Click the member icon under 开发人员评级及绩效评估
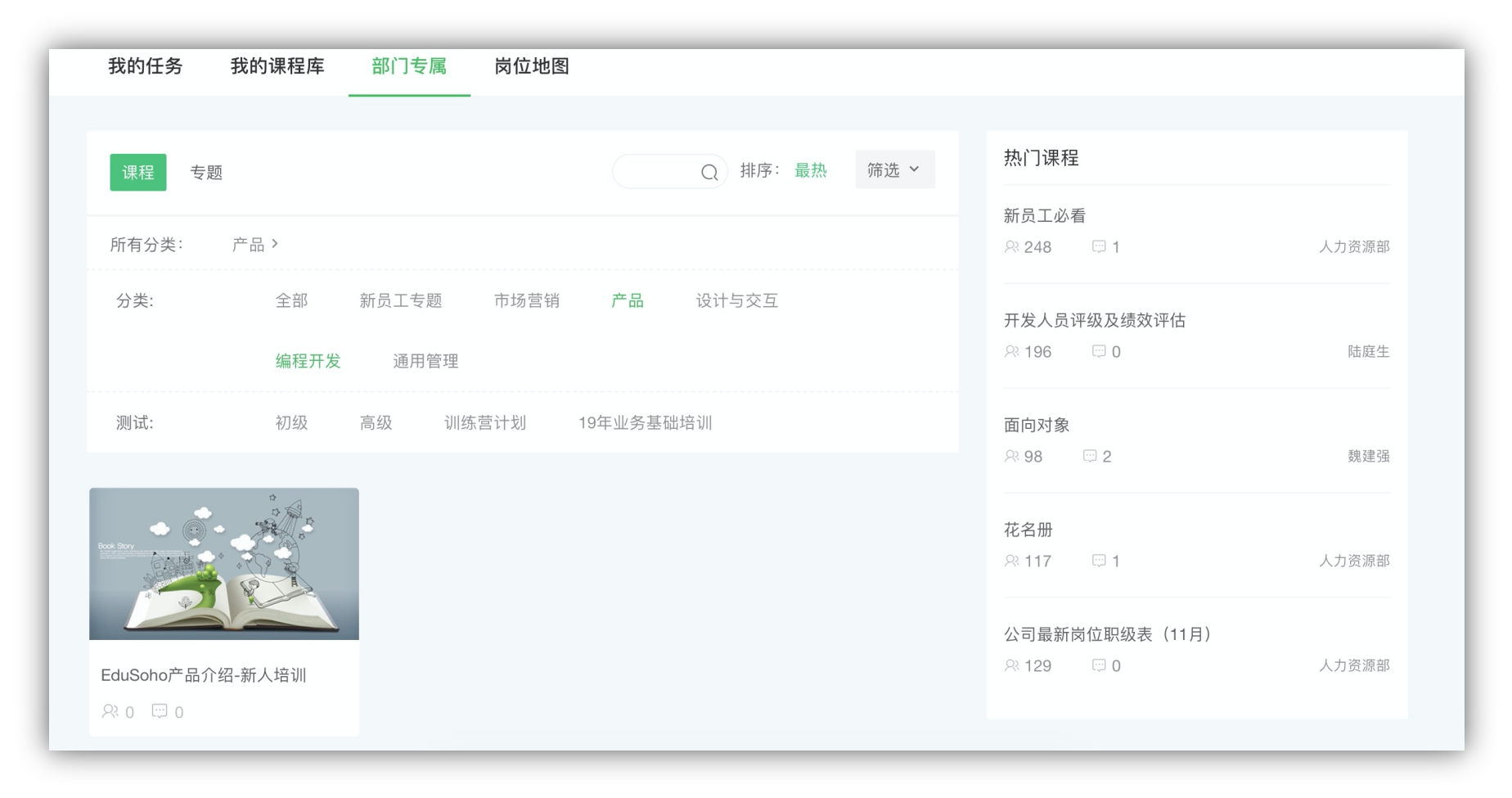1512x798 pixels. point(1011,352)
